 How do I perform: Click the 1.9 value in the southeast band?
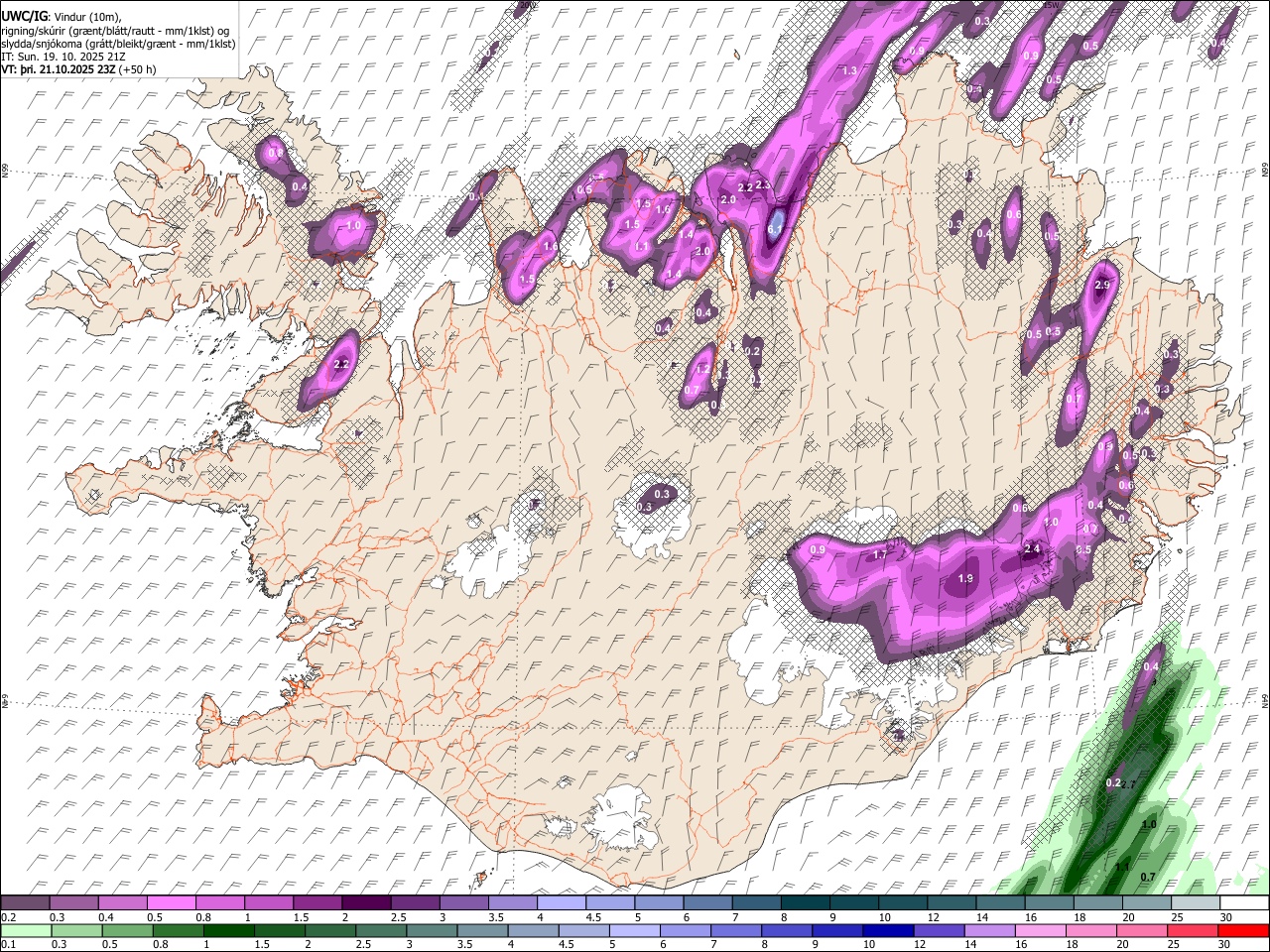coord(966,578)
